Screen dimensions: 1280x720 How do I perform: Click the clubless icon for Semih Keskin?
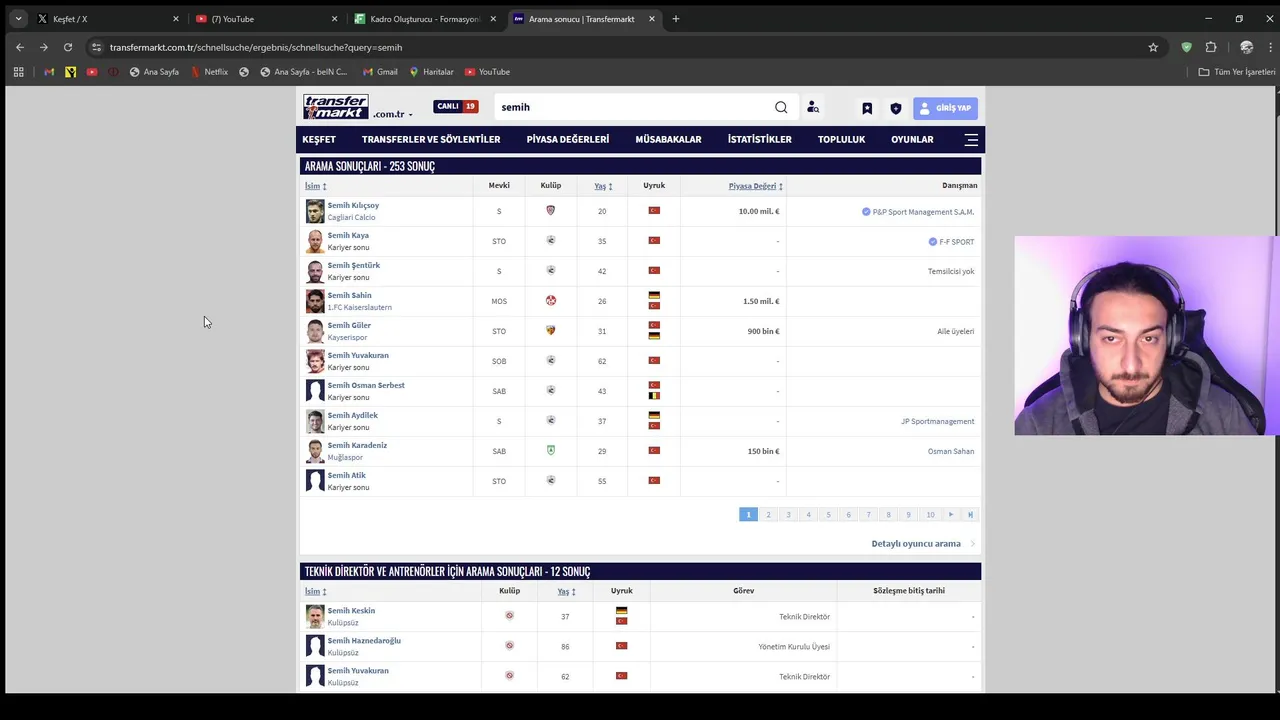pyautogui.click(x=509, y=616)
